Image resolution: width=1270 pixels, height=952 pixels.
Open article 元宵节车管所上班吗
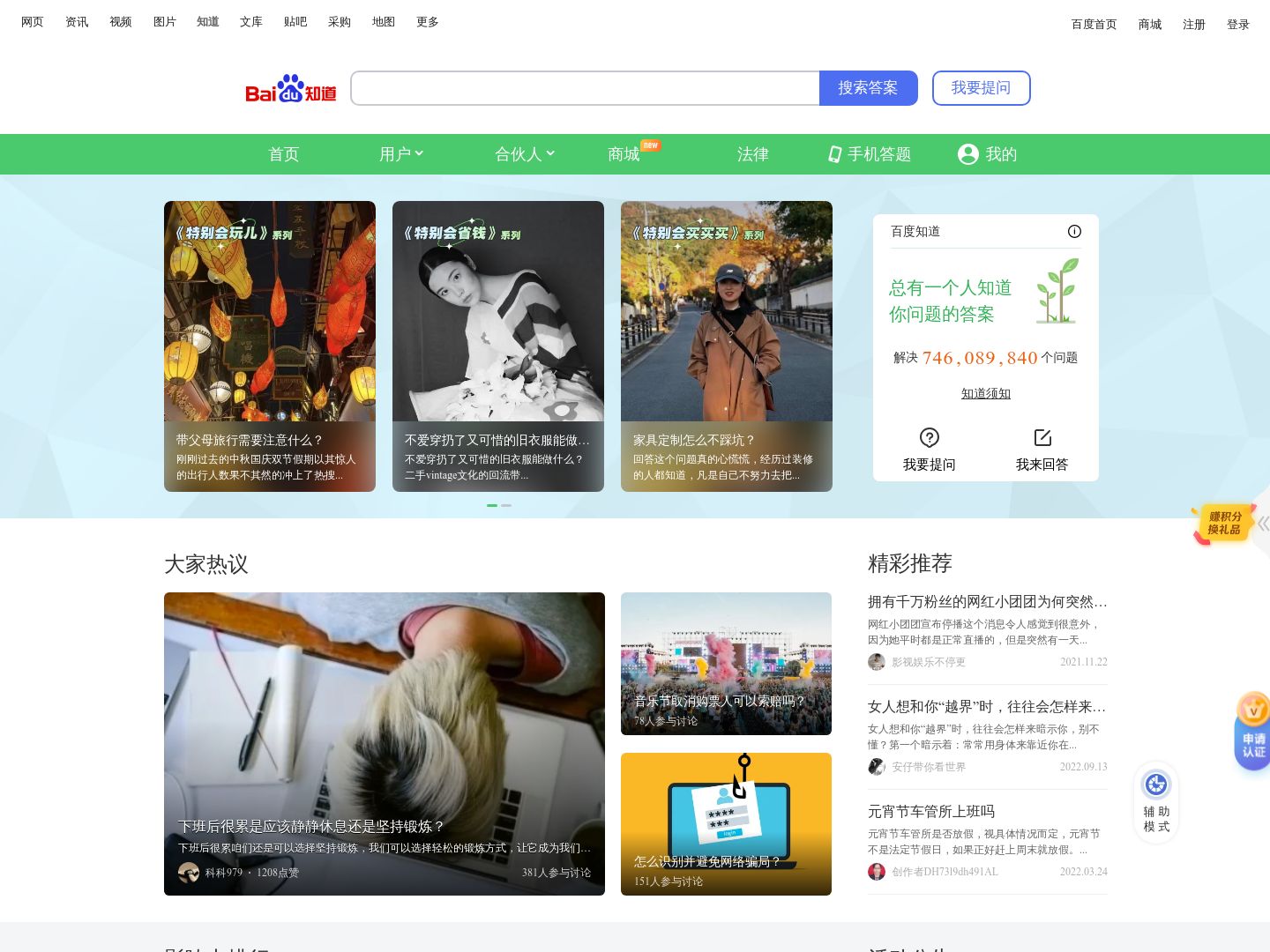[x=931, y=812]
